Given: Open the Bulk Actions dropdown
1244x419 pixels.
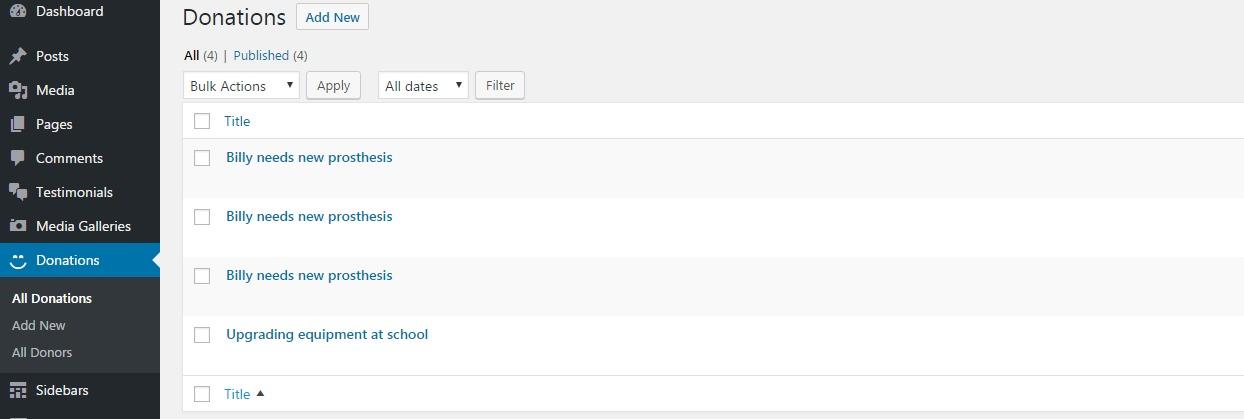Looking at the screenshot, I should (x=241, y=86).
